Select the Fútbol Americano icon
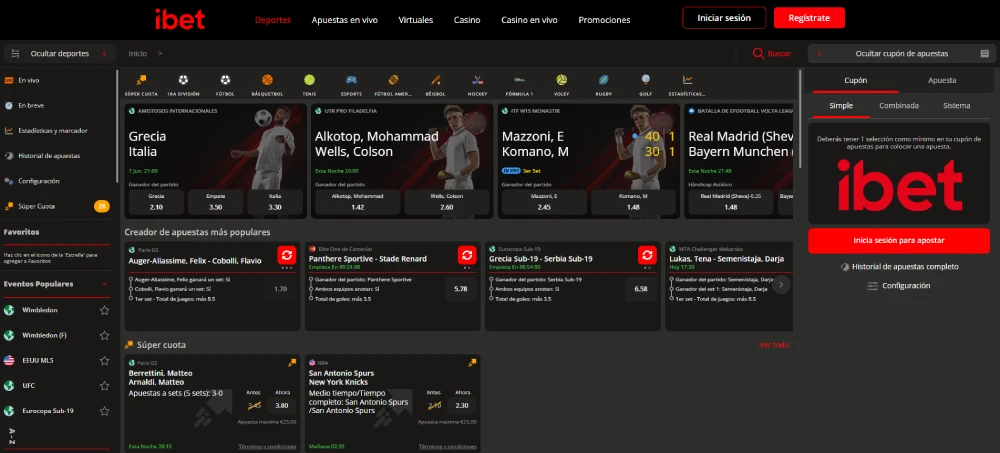The height and width of the screenshot is (453, 1000). coord(393,80)
